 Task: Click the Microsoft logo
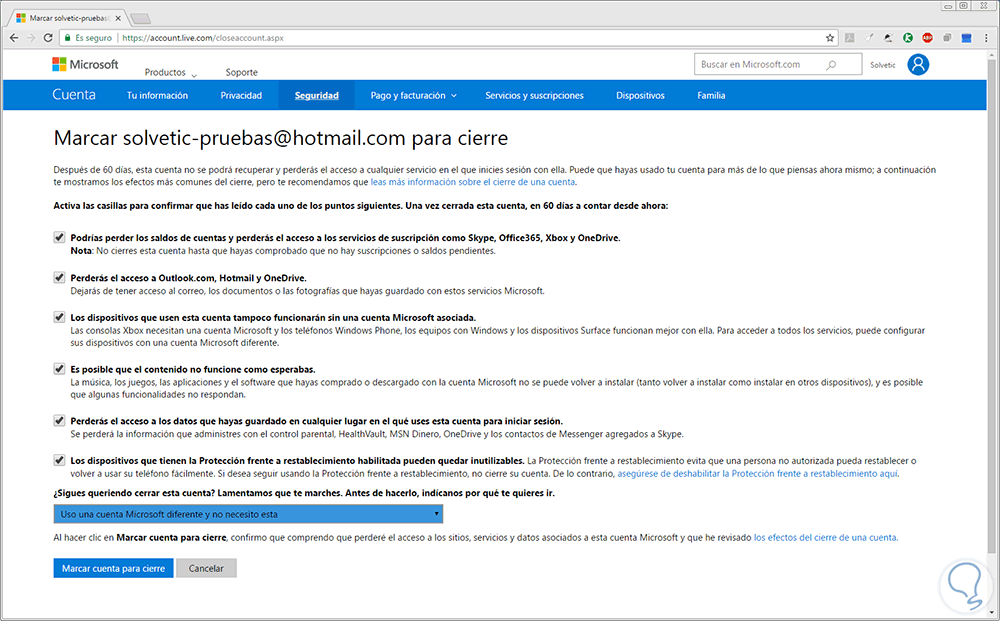[x=85, y=64]
